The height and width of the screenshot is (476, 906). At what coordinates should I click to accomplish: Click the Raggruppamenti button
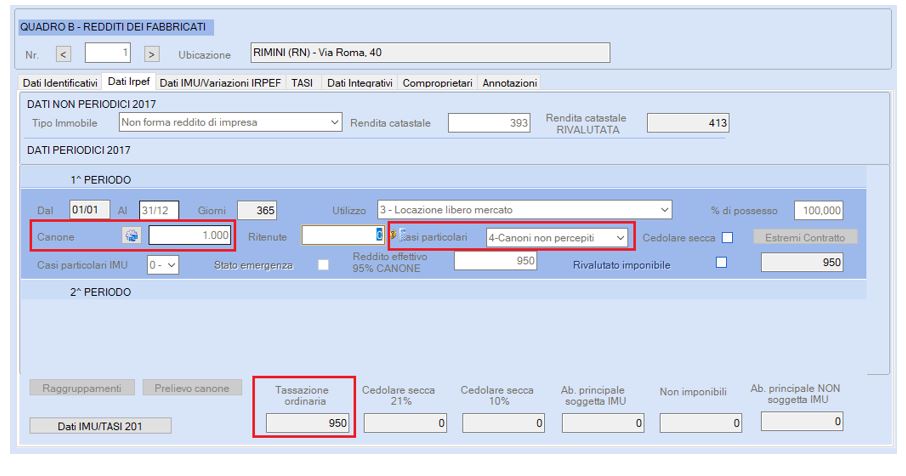point(82,388)
